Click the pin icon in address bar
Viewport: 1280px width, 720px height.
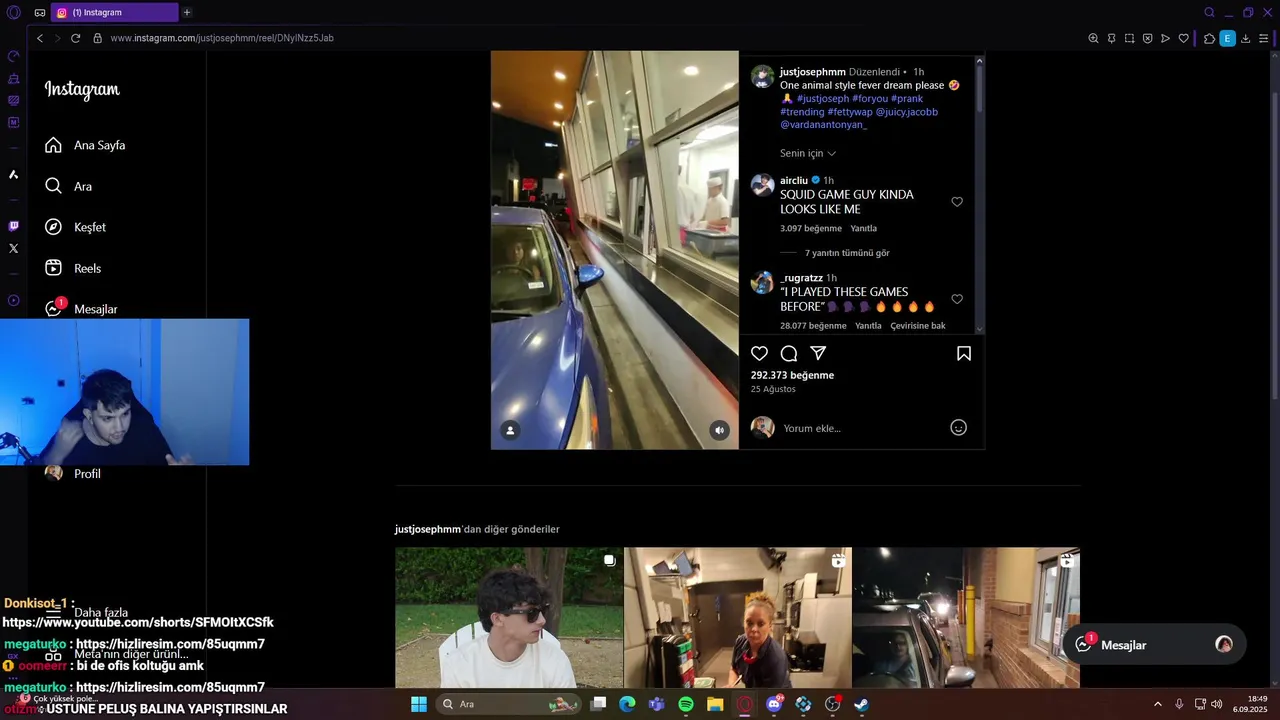pyautogui.click(x=1111, y=38)
